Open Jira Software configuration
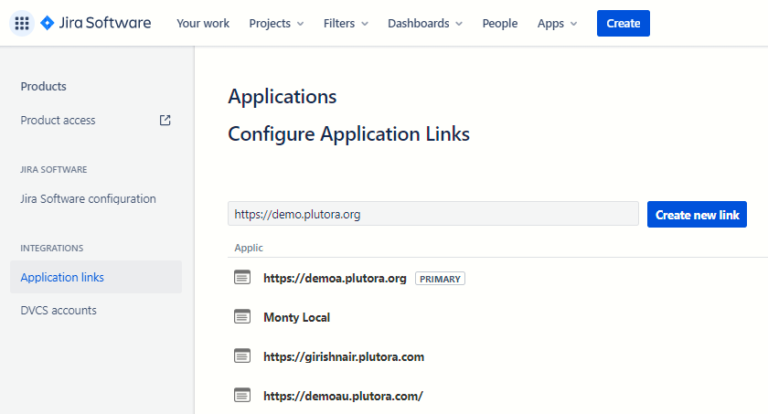 click(88, 198)
